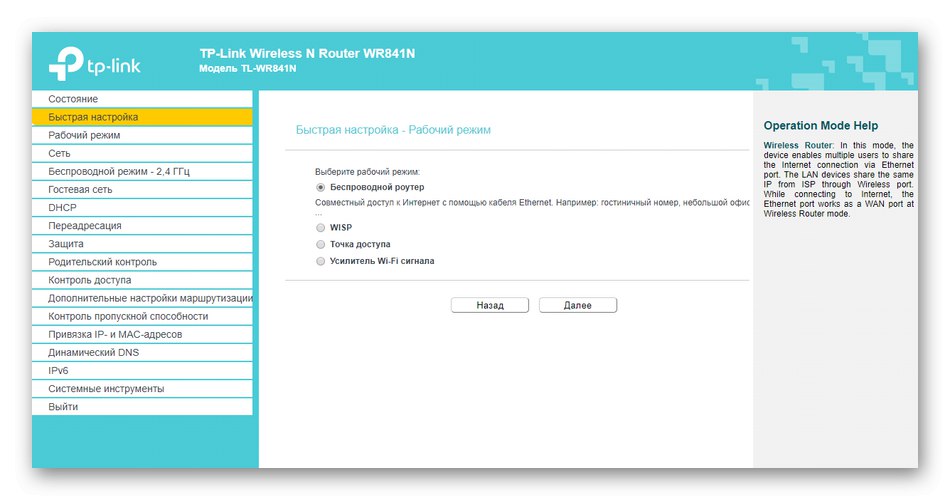950x500 pixels.
Task: Select the Точка доступа radio option
Action: point(321,244)
